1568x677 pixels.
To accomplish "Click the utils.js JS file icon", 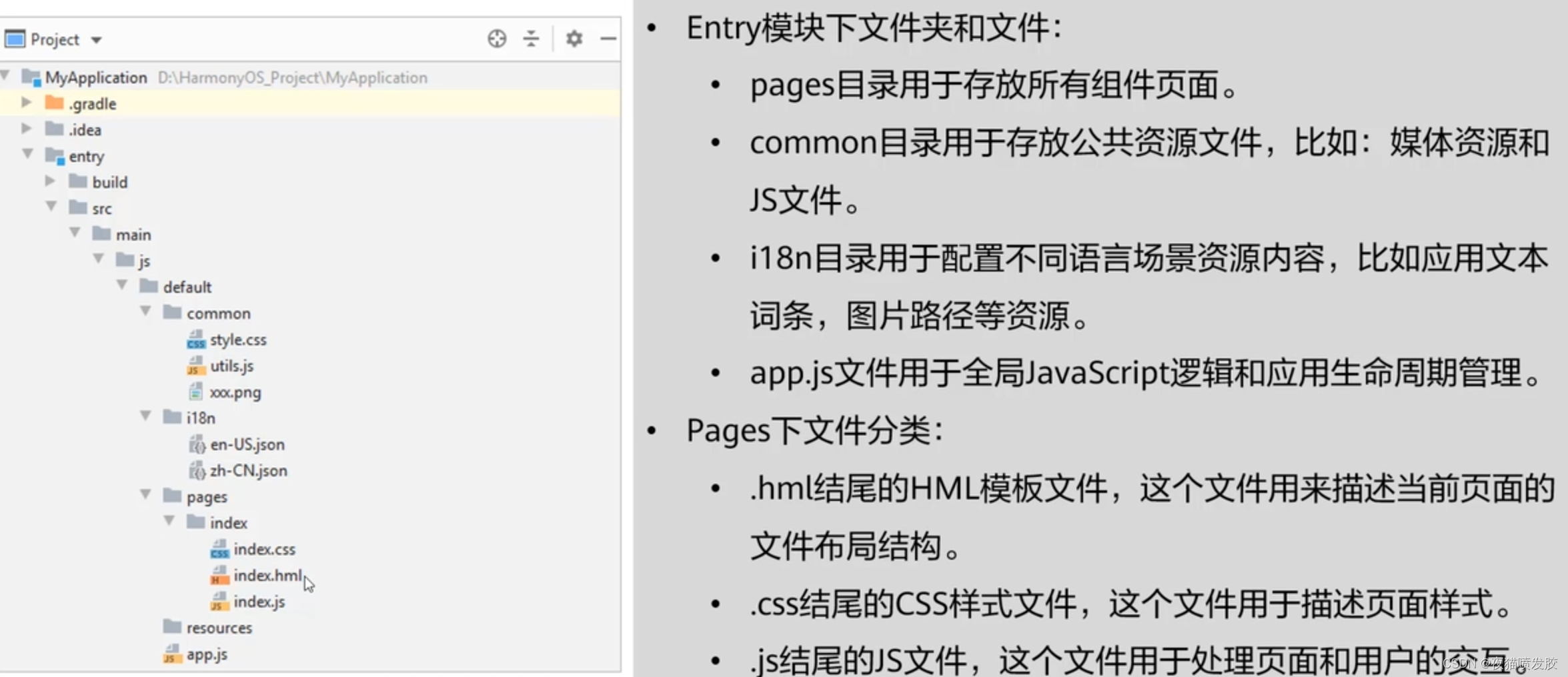I will pyautogui.click(x=195, y=366).
